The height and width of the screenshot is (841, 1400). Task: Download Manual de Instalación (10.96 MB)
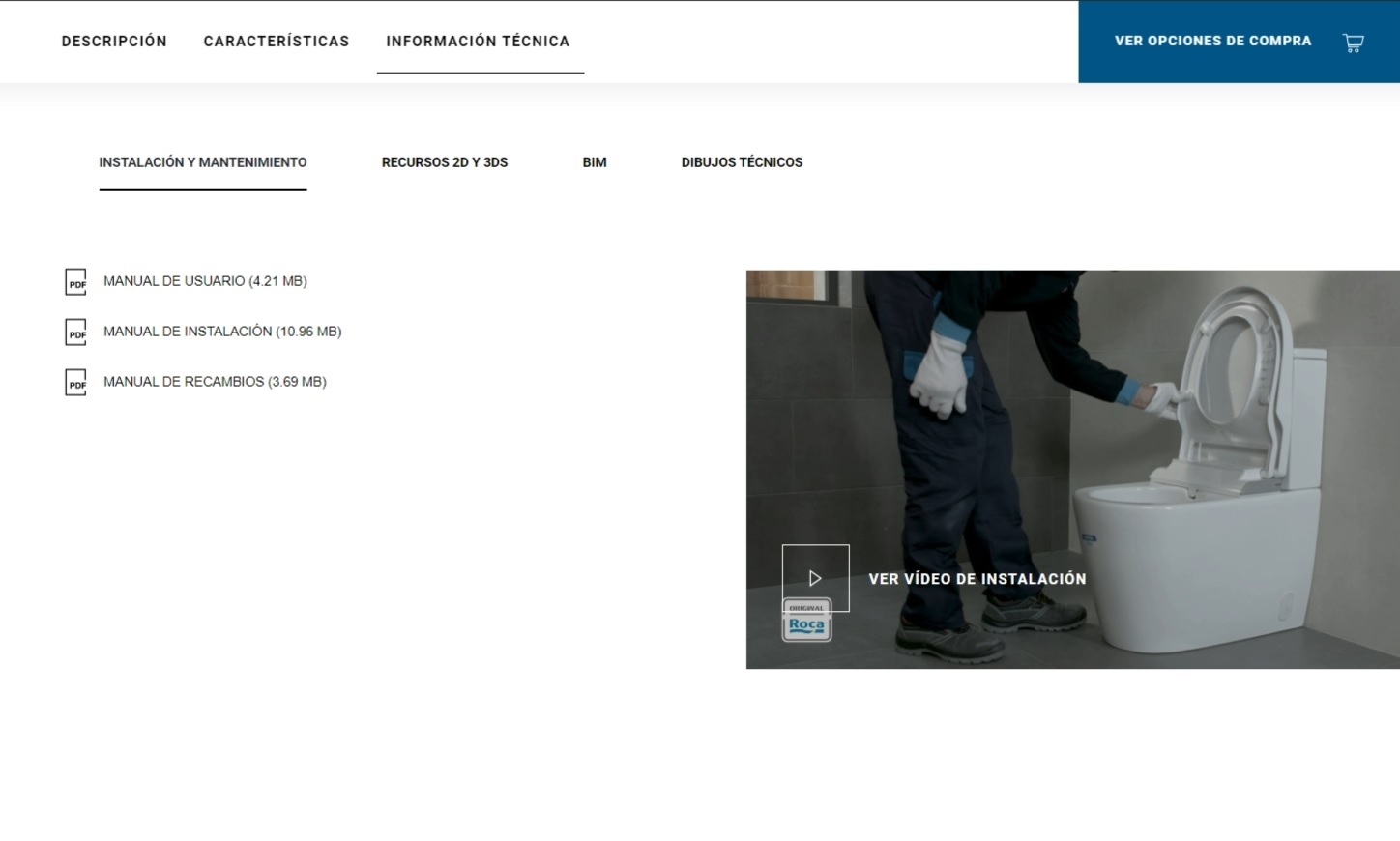point(222,332)
